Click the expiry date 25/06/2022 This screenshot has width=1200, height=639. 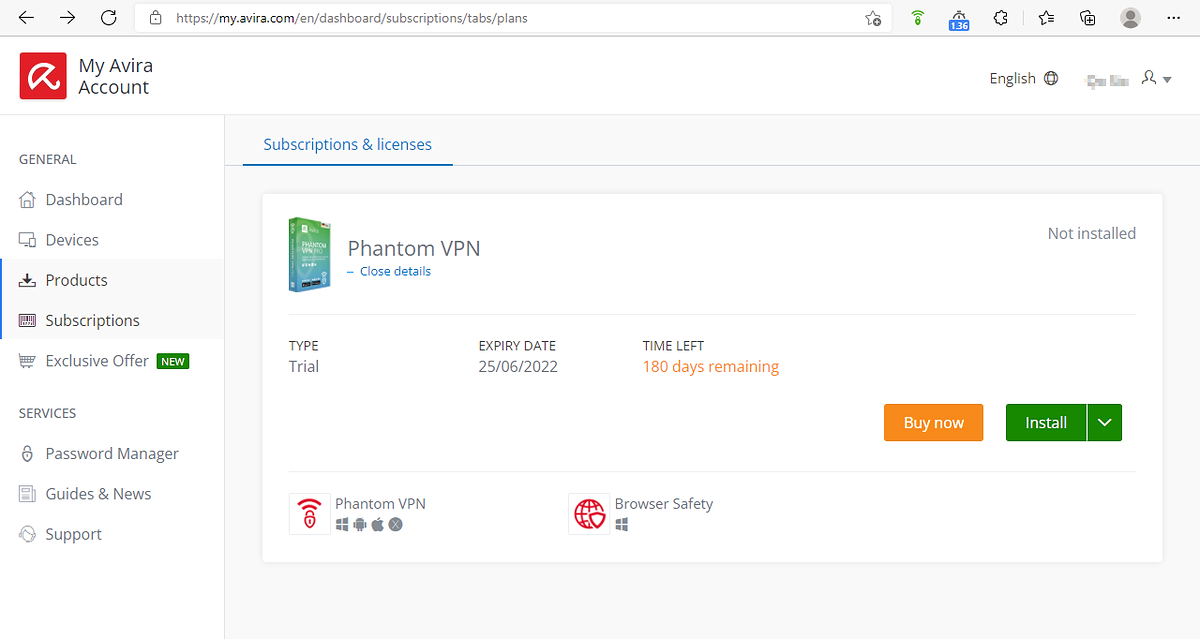[518, 367]
